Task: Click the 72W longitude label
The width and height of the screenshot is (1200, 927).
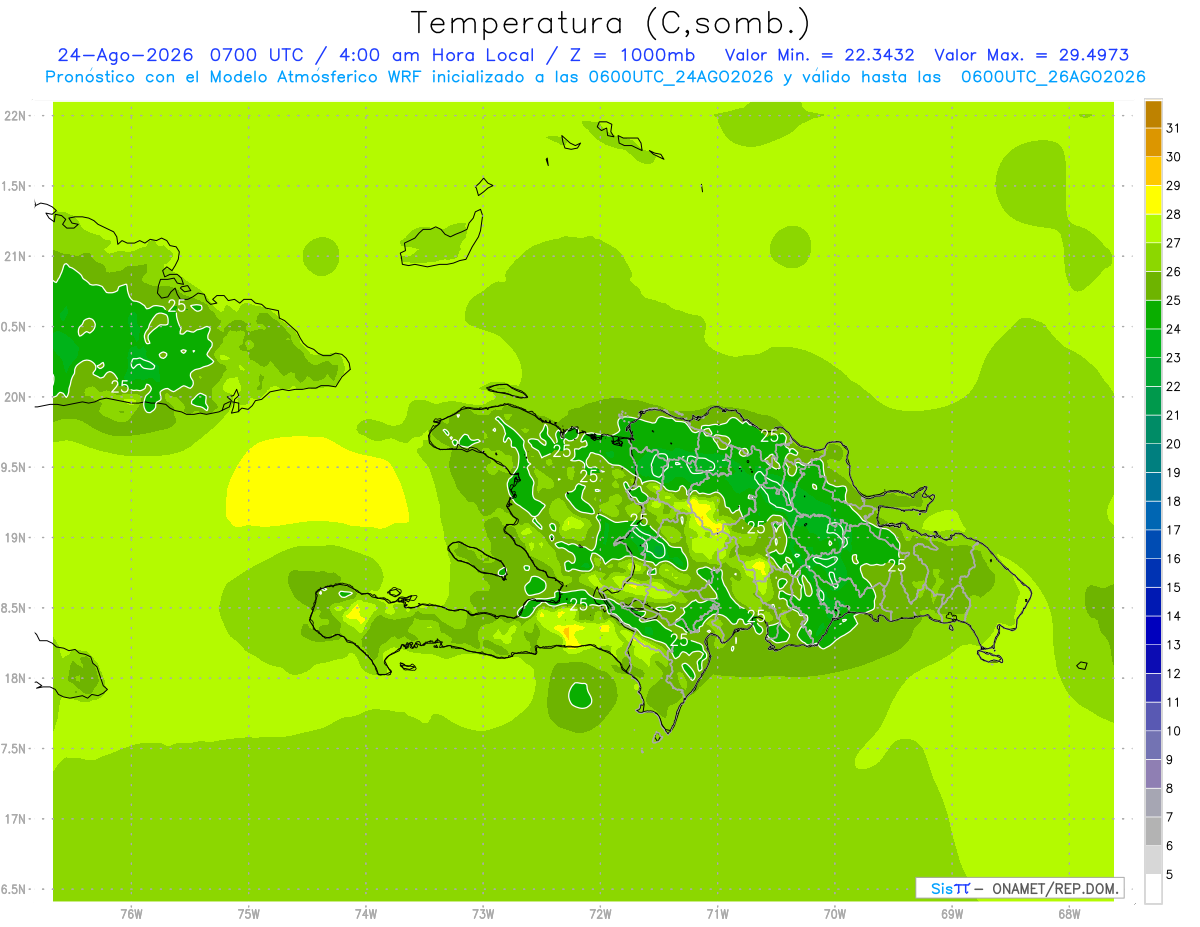Action: [600, 913]
